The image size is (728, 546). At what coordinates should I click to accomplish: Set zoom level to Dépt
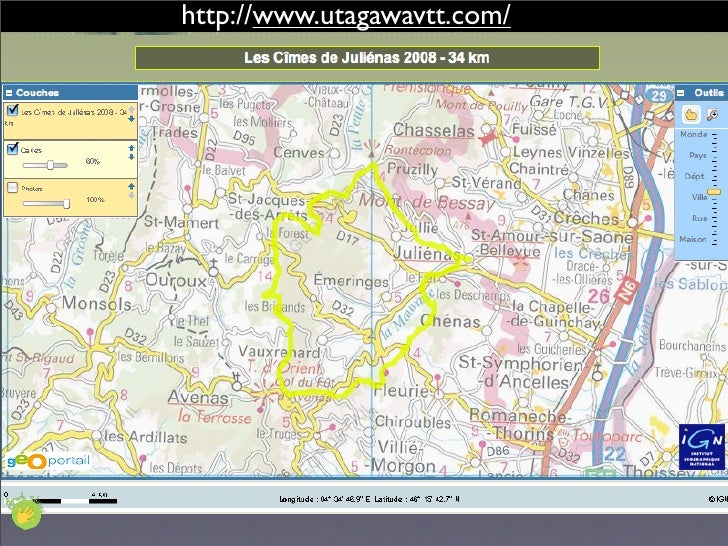click(x=695, y=176)
